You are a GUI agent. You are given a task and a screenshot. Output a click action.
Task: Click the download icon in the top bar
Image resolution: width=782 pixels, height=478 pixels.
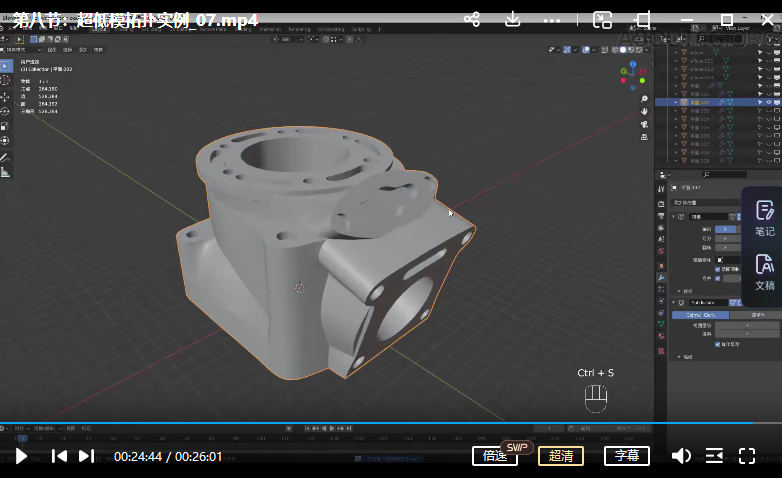click(513, 19)
